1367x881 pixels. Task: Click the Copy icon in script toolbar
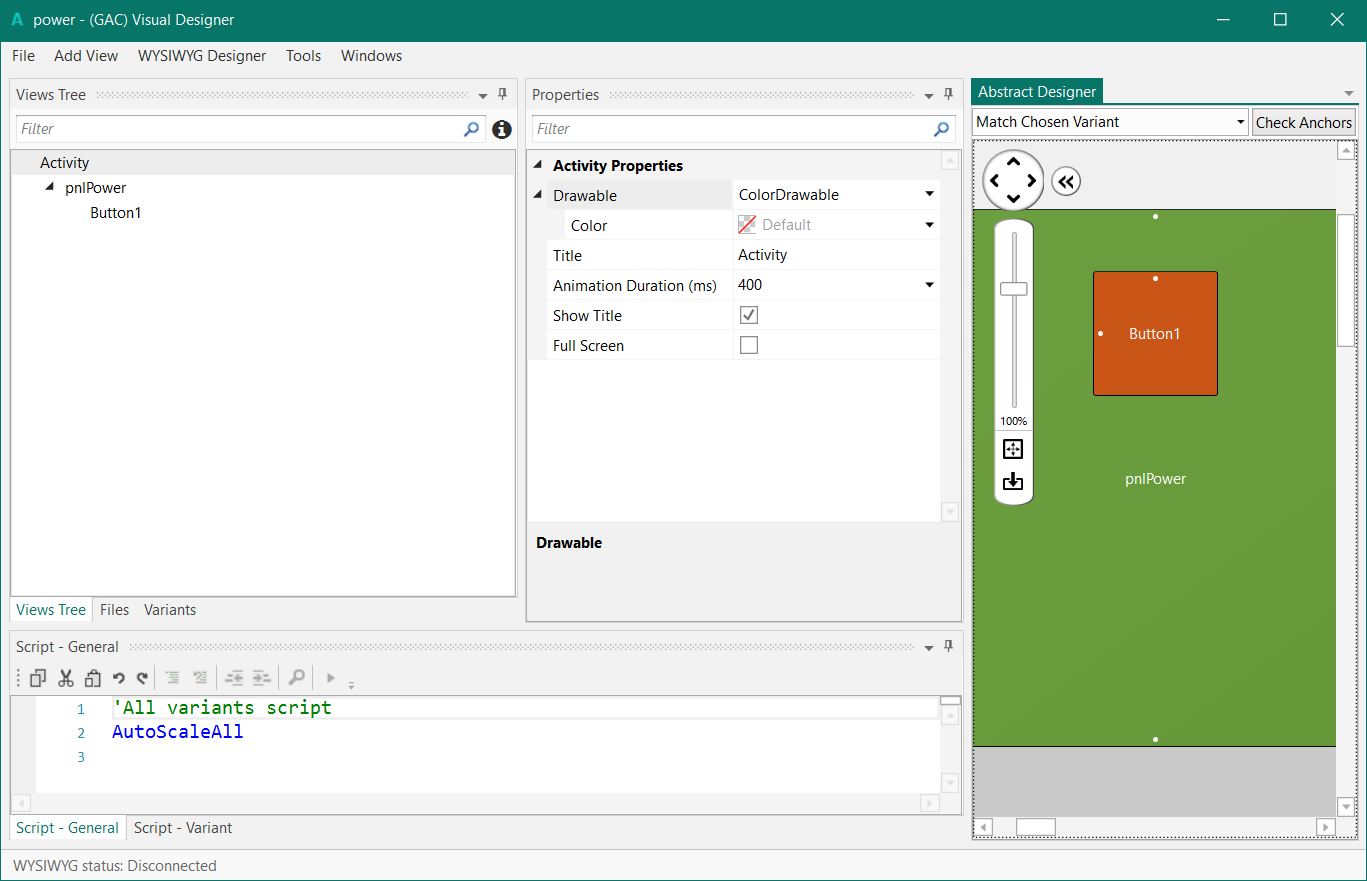[37, 678]
